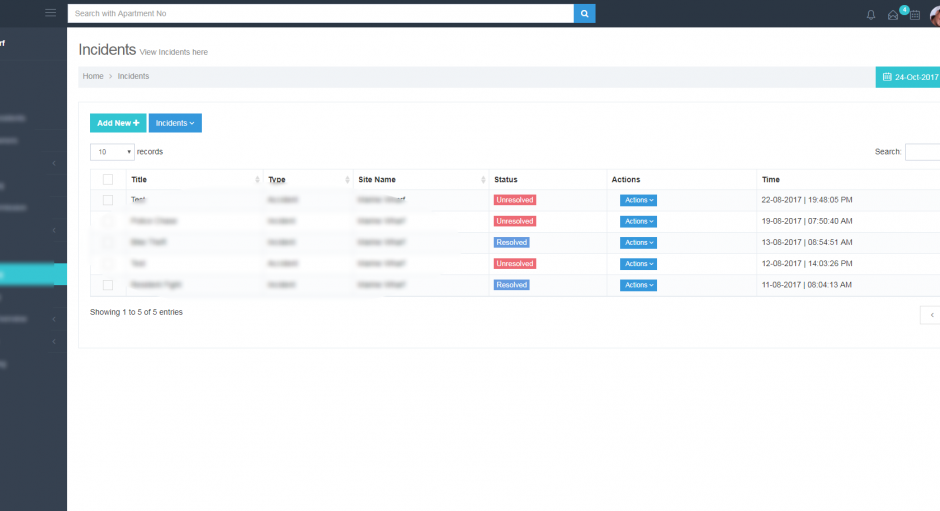
Task: Open Actions dropdown for 12-08-2017 row
Action: pyautogui.click(x=638, y=264)
